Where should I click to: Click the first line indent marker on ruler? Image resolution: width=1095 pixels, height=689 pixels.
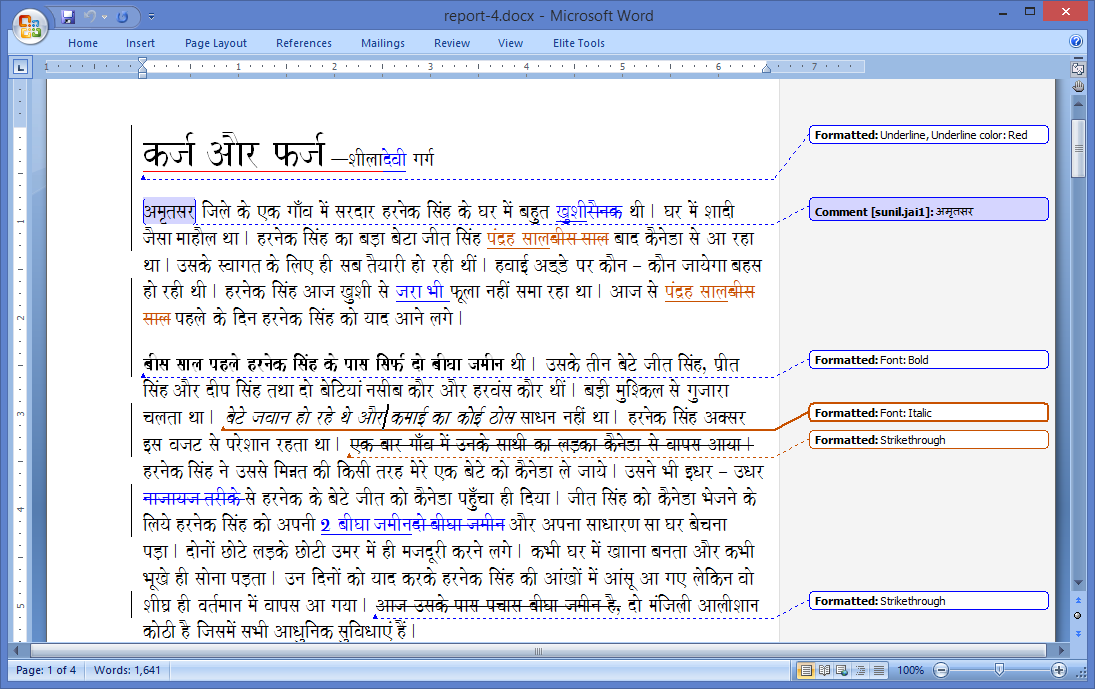point(142,62)
